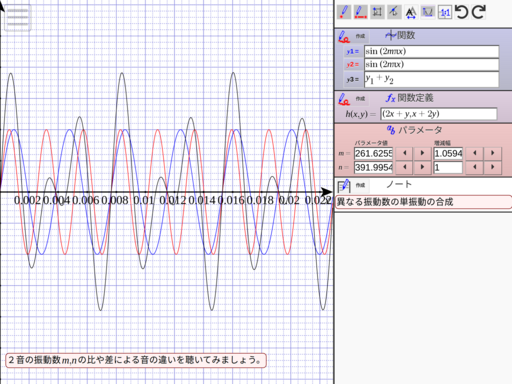
Task: Toggle the y3= graph label
Action: [x=353, y=79]
